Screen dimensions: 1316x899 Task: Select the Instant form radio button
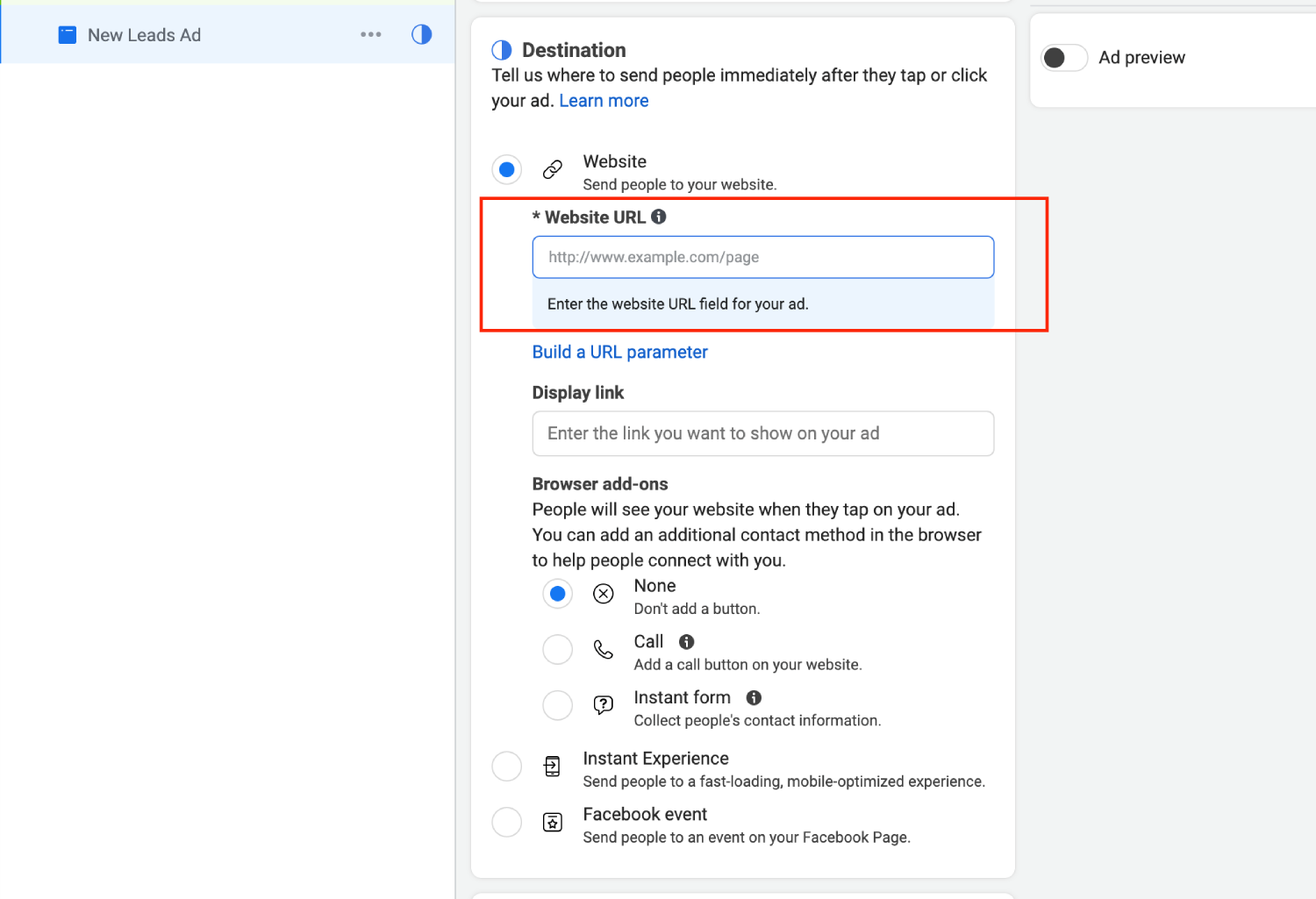558,705
